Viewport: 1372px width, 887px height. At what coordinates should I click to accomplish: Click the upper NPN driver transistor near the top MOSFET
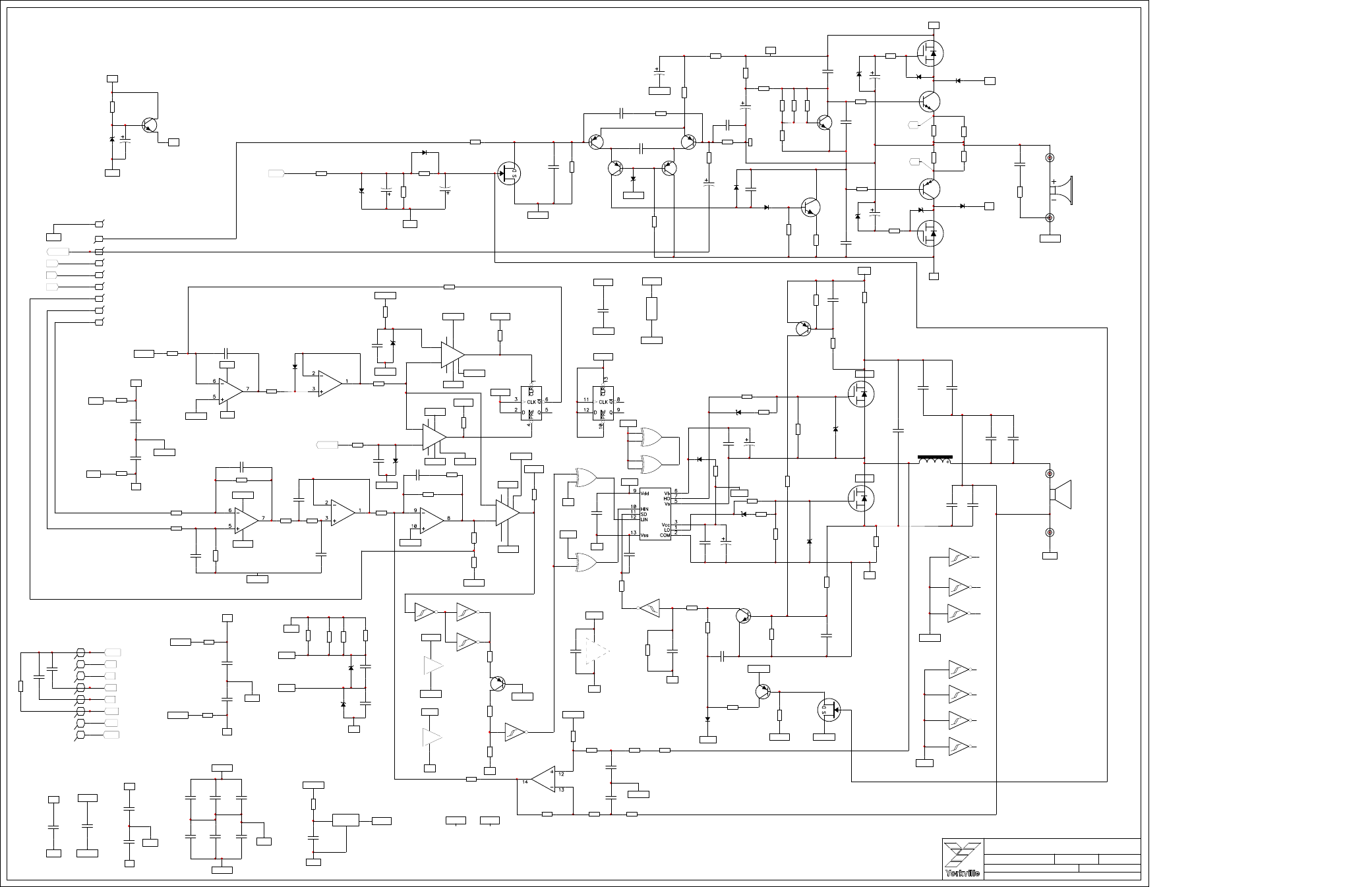point(930,101)
